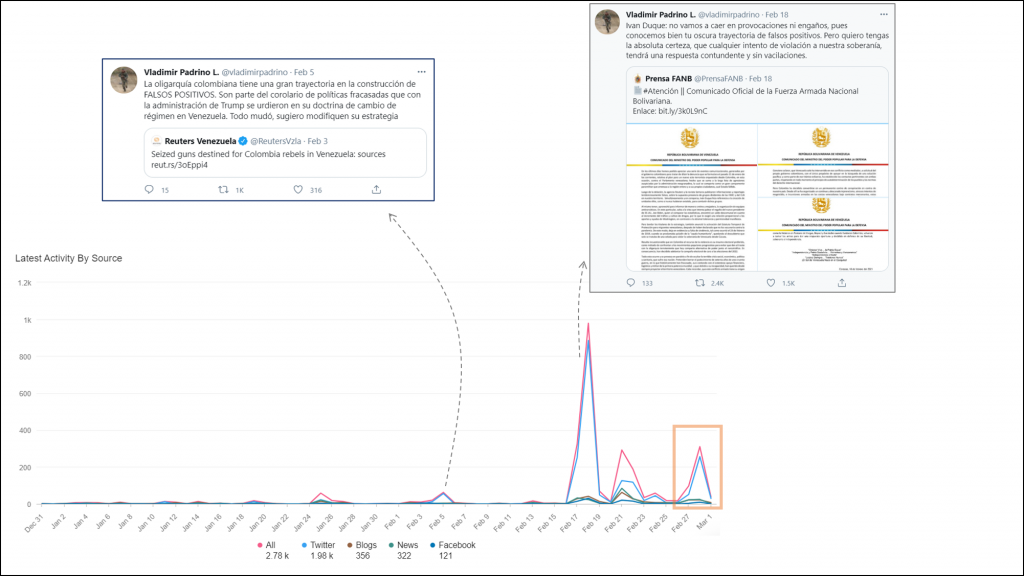Click reply icon on Feb 18 tweet

pos(630,283)
